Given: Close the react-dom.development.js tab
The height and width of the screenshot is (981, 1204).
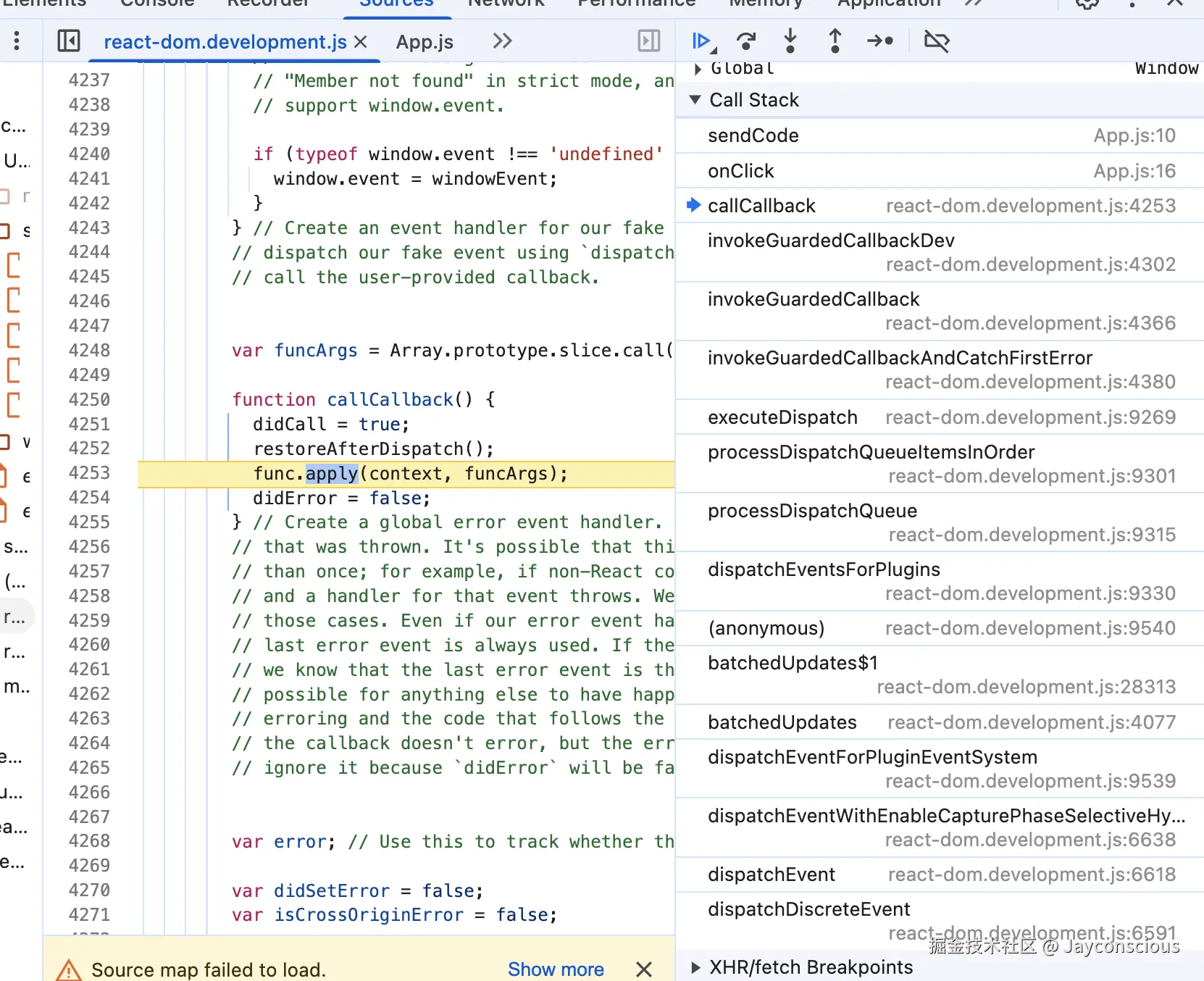Looking at the screenshot, I should click(360, 42).
